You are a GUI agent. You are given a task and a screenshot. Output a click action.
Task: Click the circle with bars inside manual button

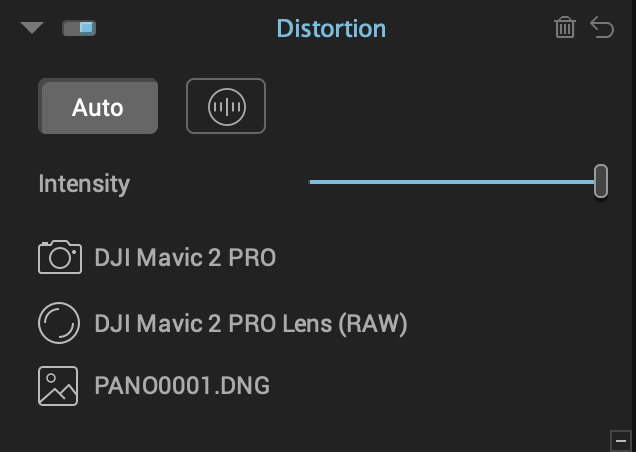[x=227, y=107]
